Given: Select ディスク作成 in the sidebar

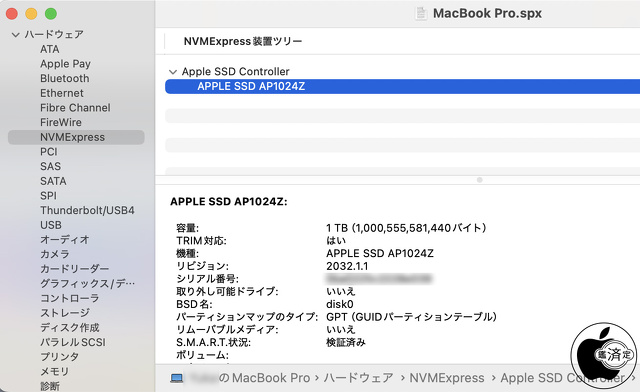Looking at the screenshot, I should click(69, 327).
